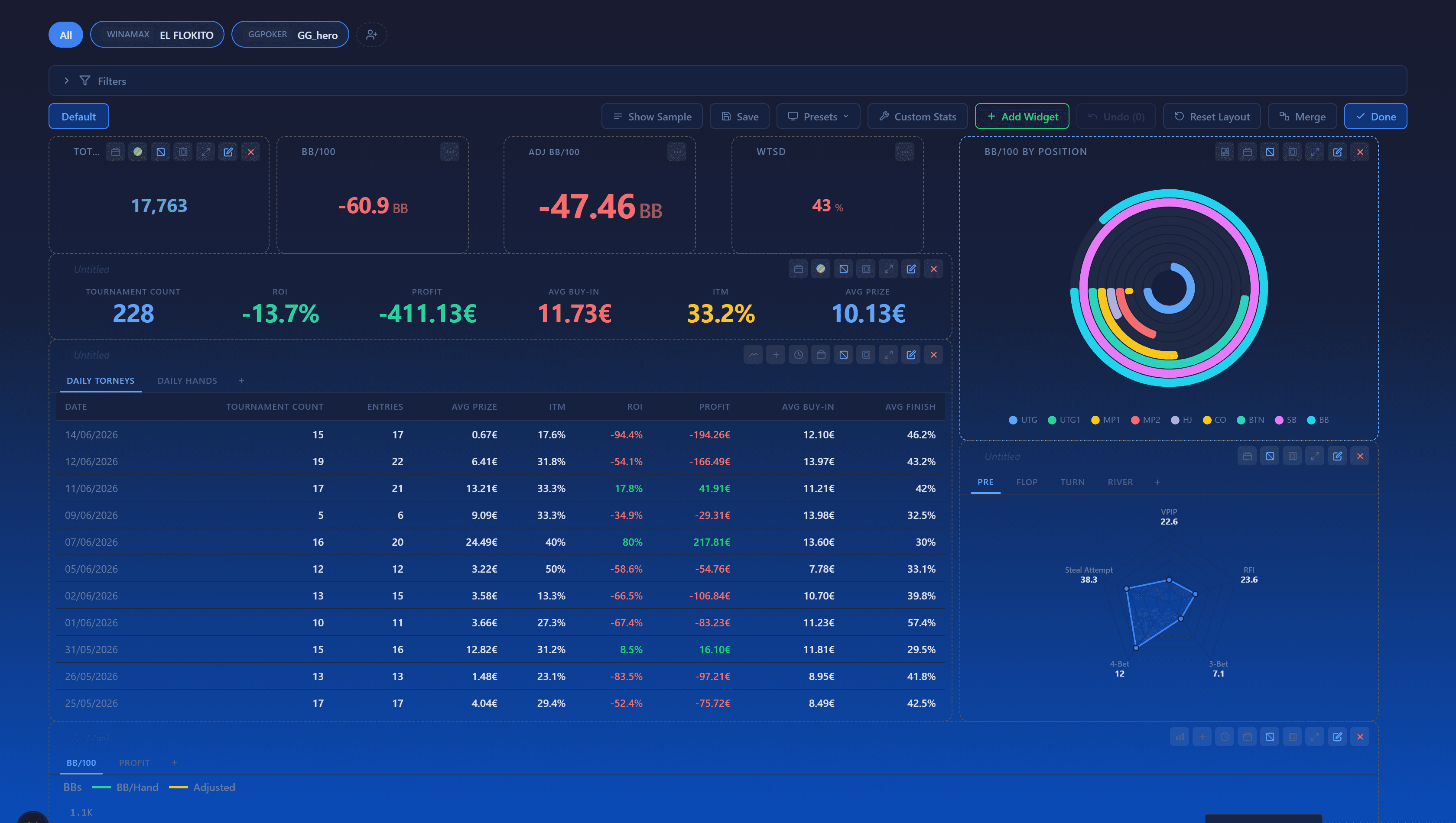
Task: Edit the BB/100 By Position widget
Action: click(x=1338, y=152)
